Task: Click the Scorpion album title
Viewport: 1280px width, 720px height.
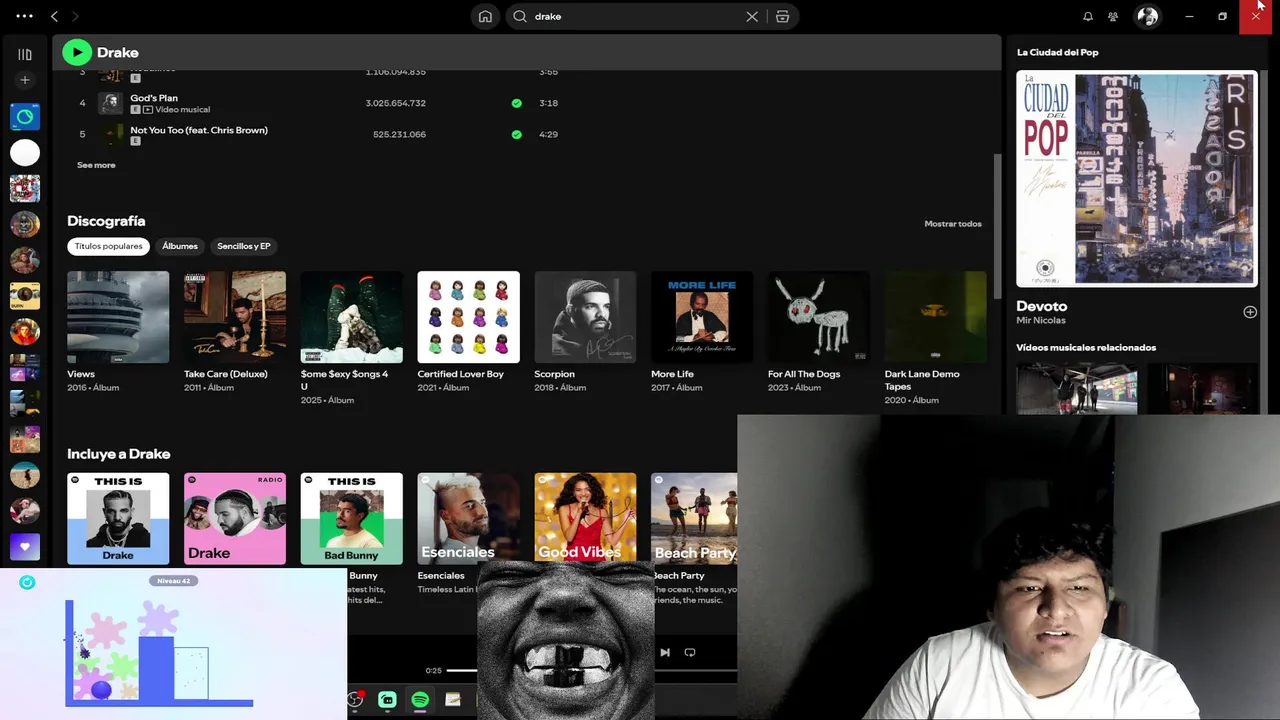Action: (x=554, y=374)
